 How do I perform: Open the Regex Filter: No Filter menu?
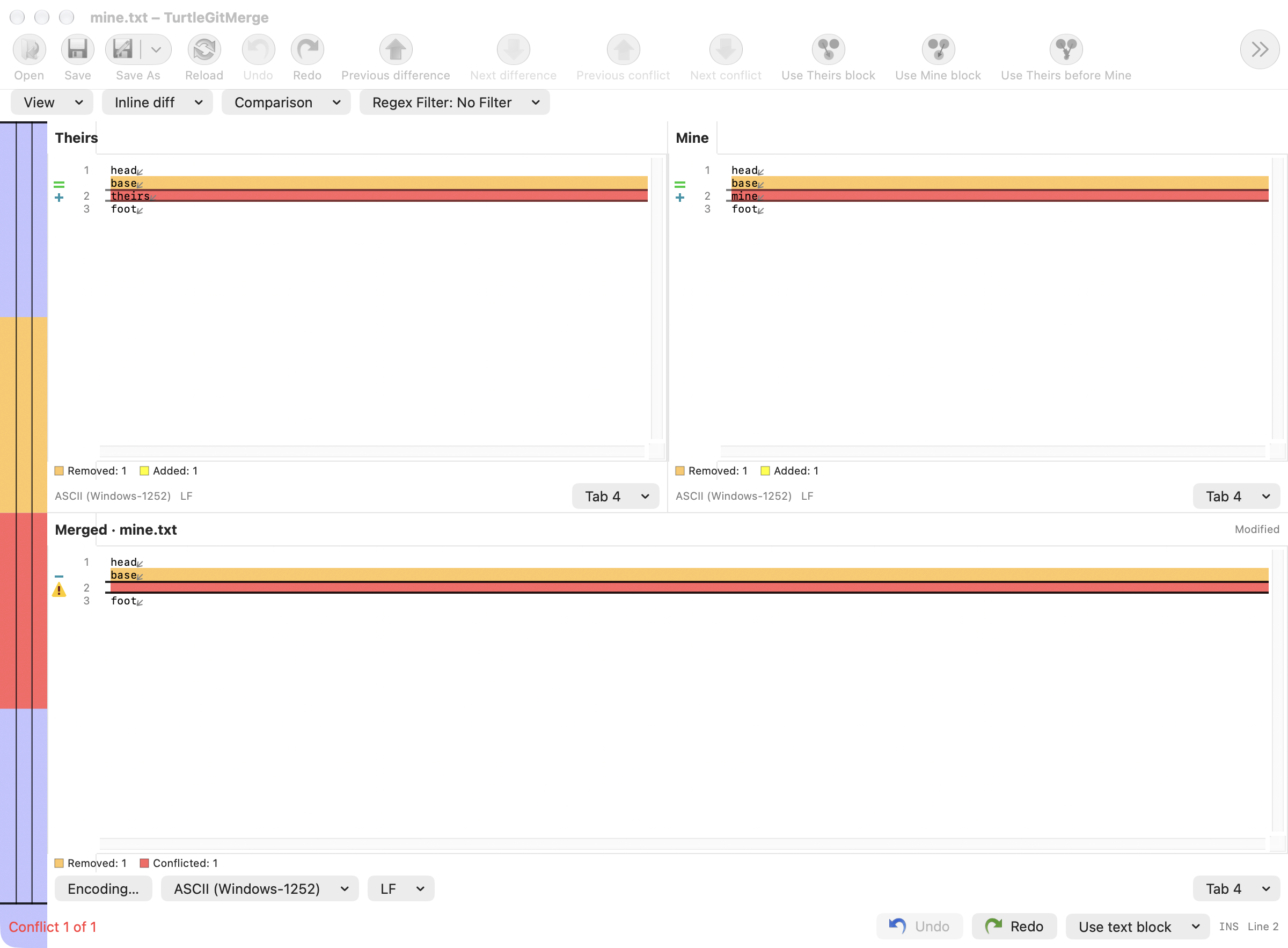455,103
